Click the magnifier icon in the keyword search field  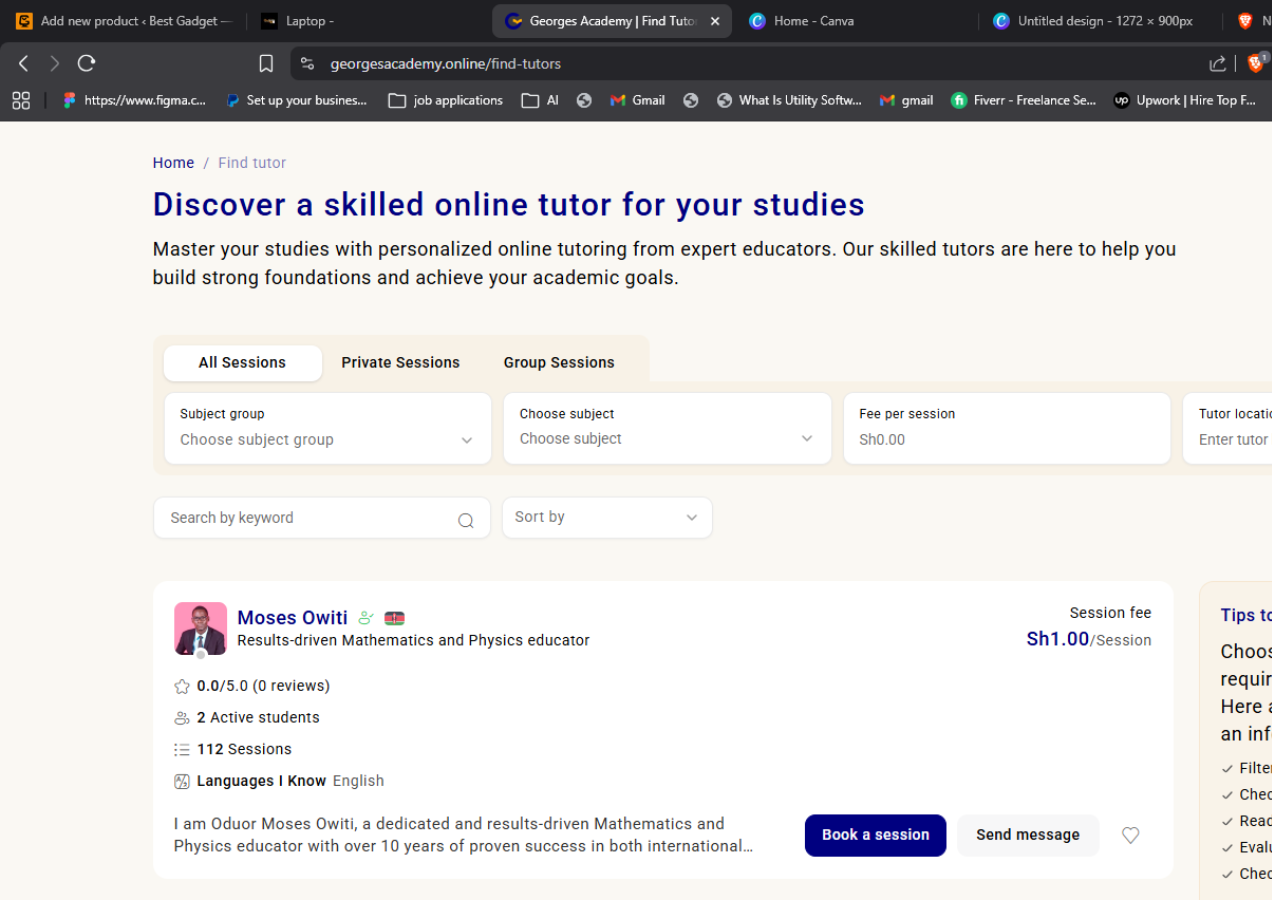tap(465, 518)
